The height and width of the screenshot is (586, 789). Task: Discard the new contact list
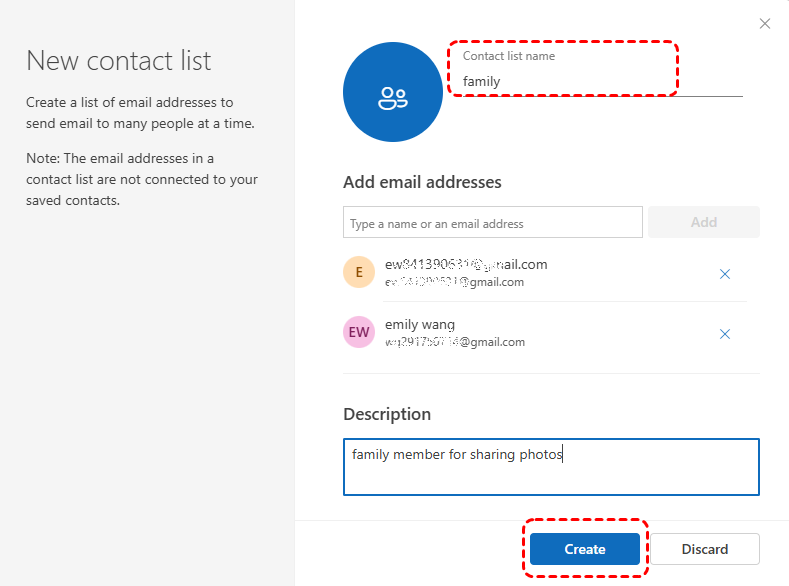(705, 549)
